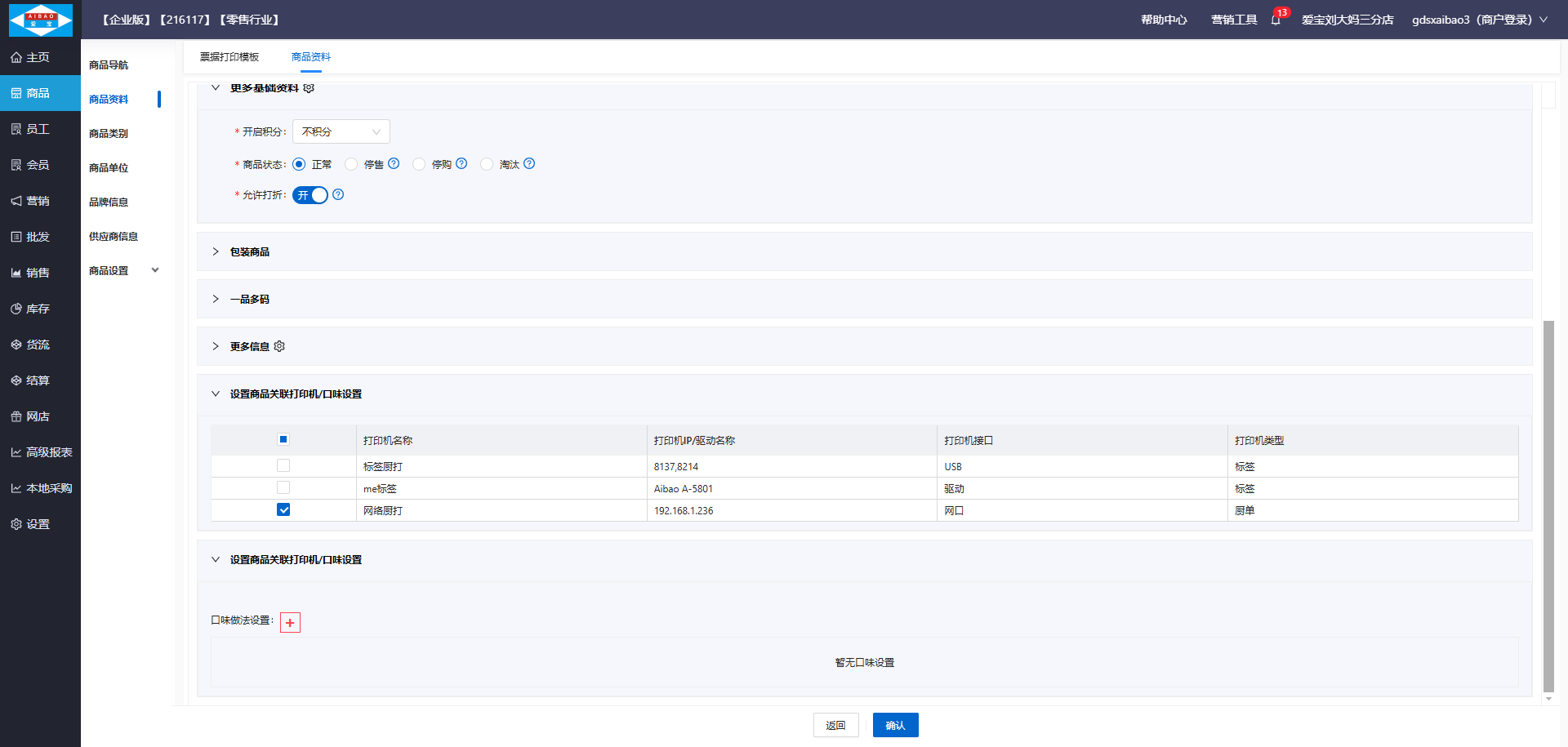Toggle the 允许打折 switch off
1568x747 pixels.
click(x=310, y=195)
